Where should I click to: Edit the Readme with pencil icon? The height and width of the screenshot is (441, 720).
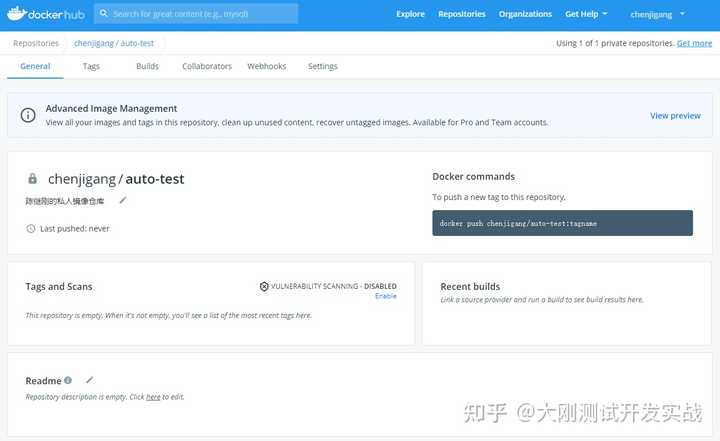90,380
